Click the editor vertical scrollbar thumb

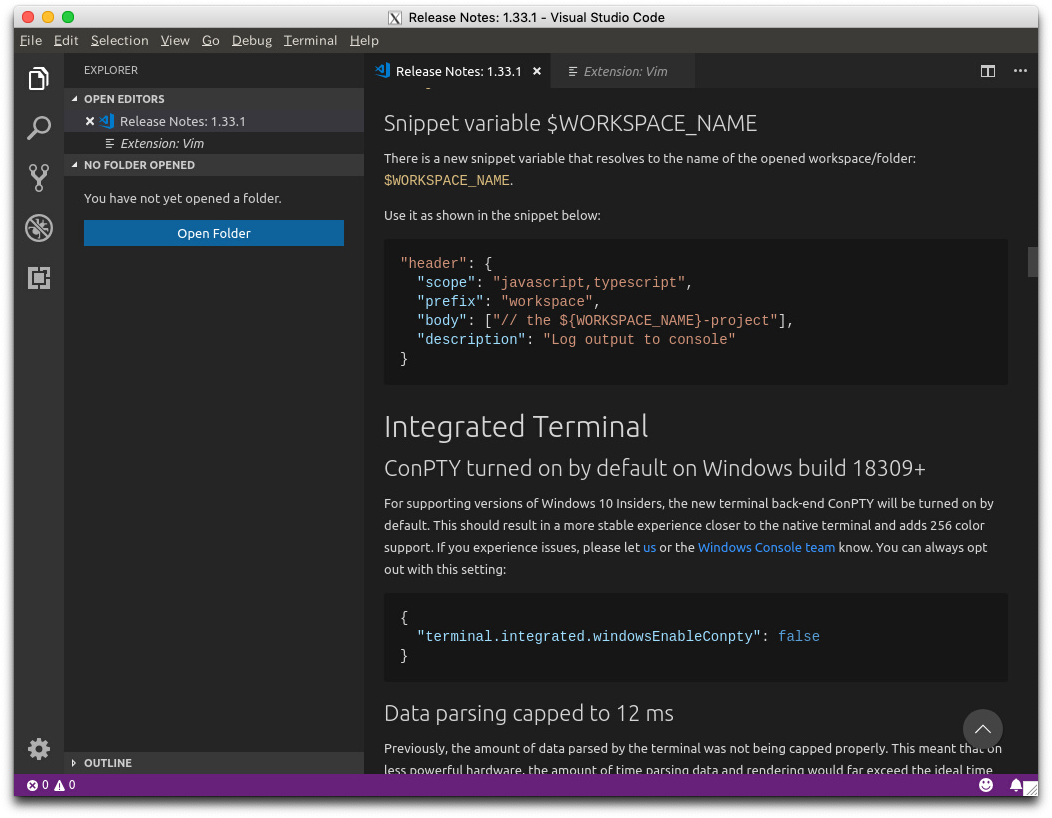(x=1033, y=262)
